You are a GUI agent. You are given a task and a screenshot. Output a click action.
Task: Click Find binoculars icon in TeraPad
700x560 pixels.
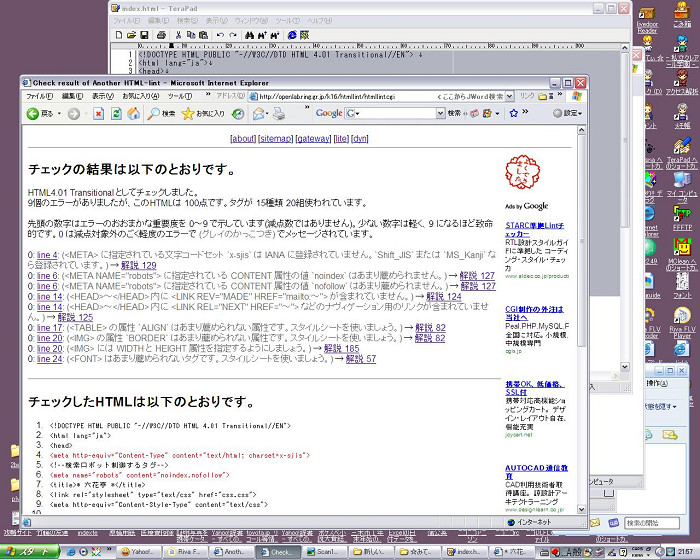coord(250,35)
